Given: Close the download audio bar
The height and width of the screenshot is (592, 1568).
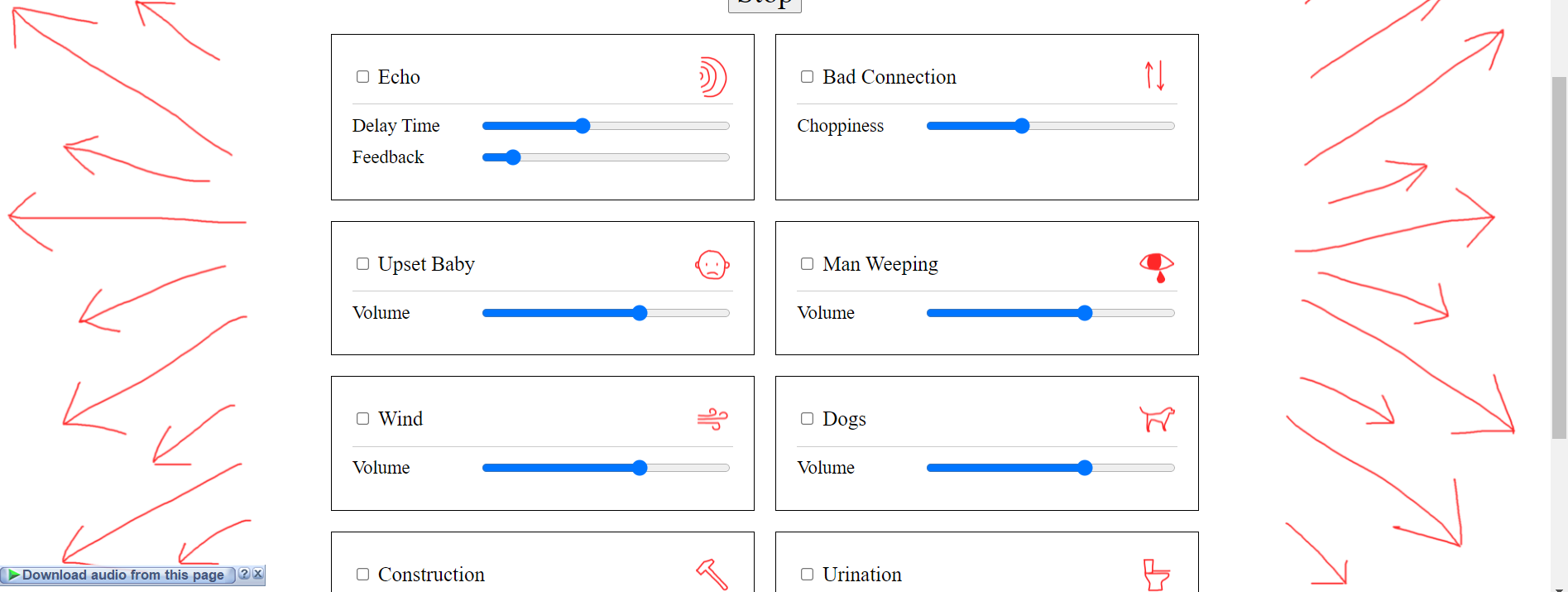Looking at the screenshot, I should click(x=258, y=574).
